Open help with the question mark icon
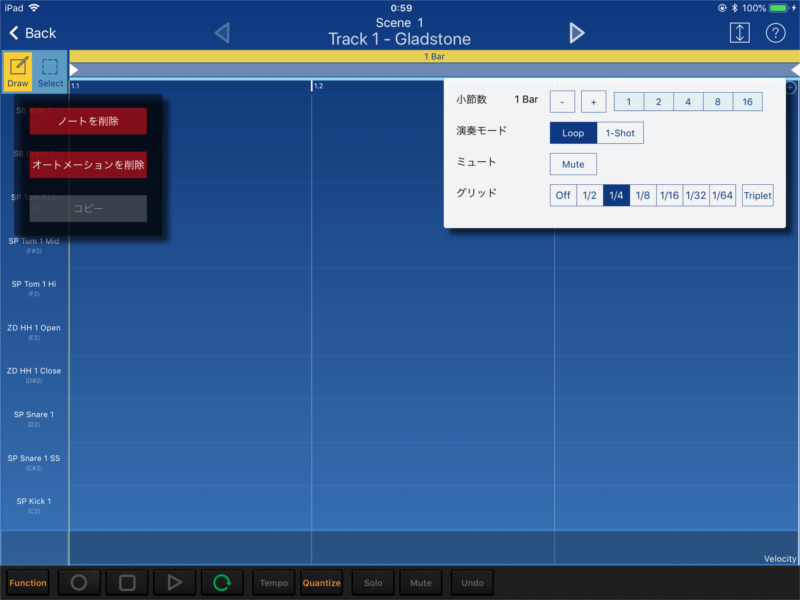The height and width of the screenshot is (600, 800). pyautogui.click(x=775, y=33)
